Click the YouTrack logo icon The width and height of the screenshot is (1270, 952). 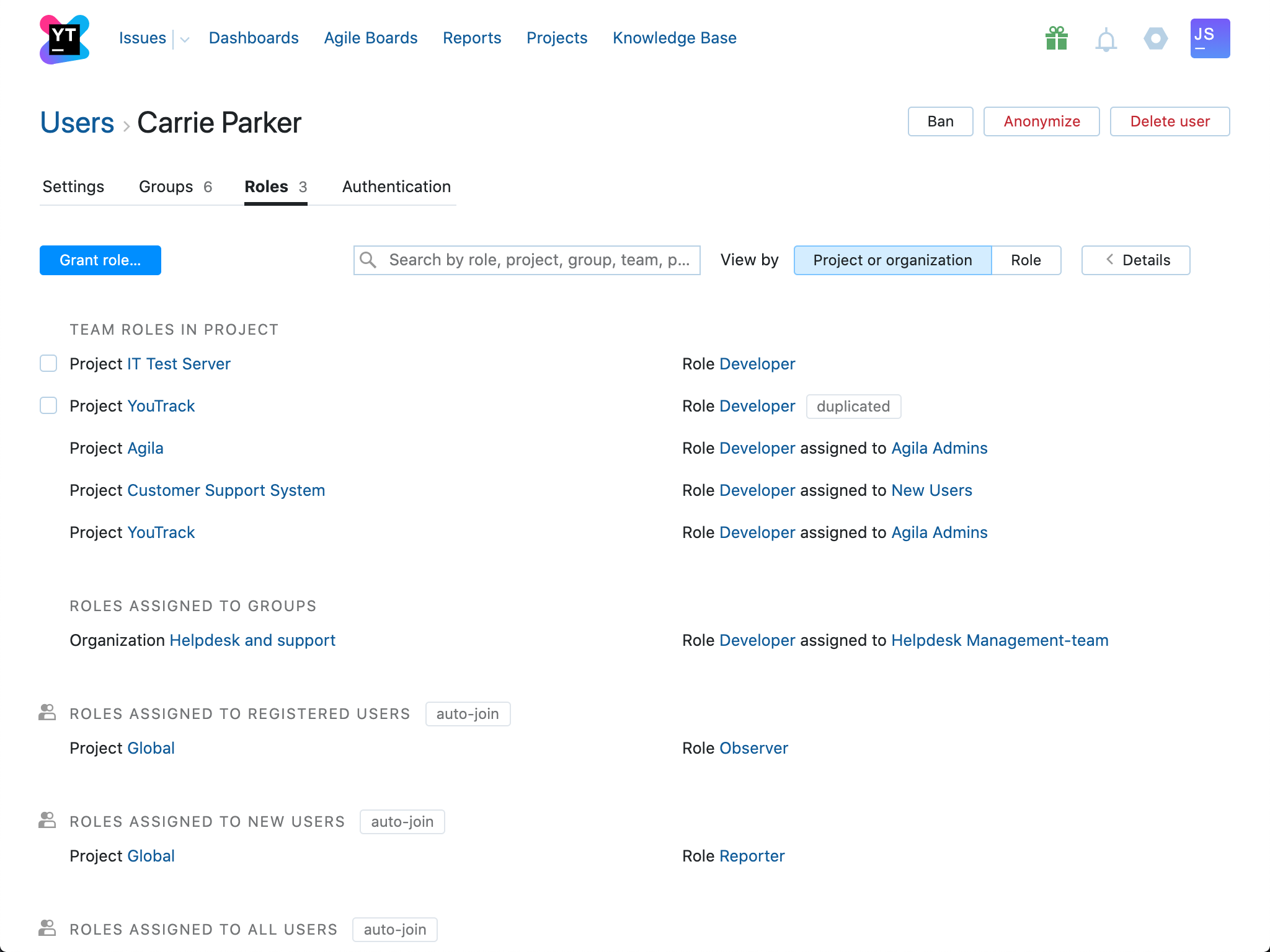(x=64, y=39)
